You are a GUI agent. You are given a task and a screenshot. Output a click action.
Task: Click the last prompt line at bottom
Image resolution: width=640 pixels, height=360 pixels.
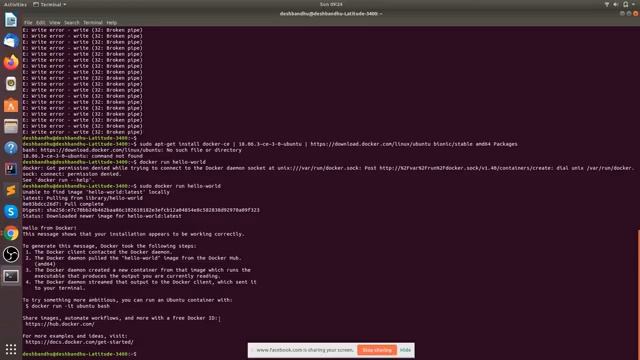point(80,354)
